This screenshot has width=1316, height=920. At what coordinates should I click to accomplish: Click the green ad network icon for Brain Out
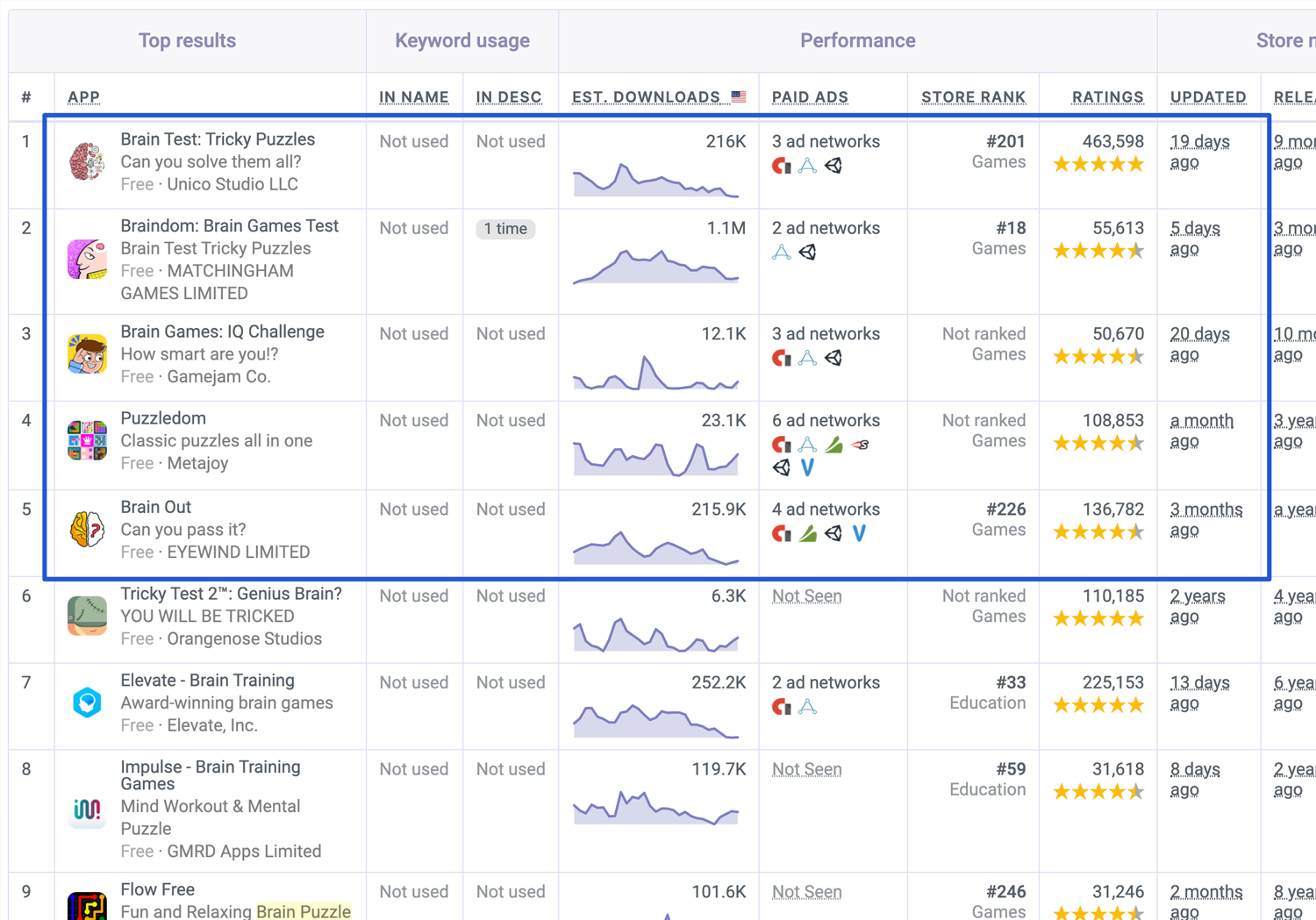coord(807,533)
